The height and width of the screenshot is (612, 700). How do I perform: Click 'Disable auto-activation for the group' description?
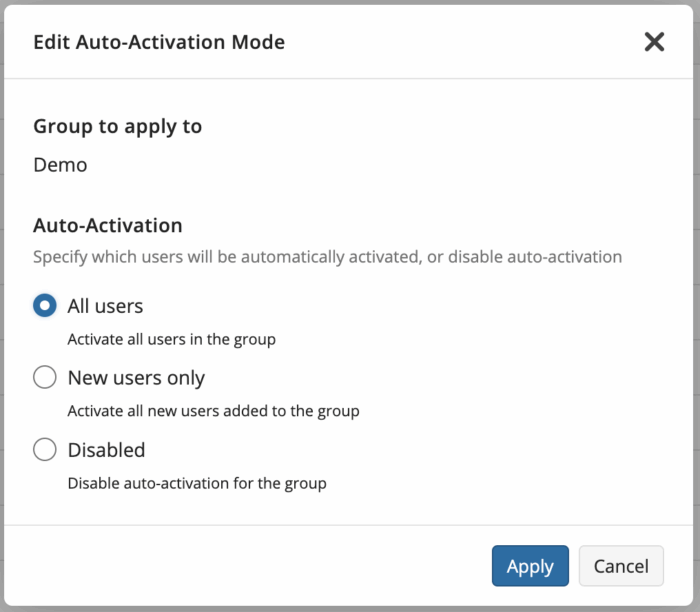point(197,483)
